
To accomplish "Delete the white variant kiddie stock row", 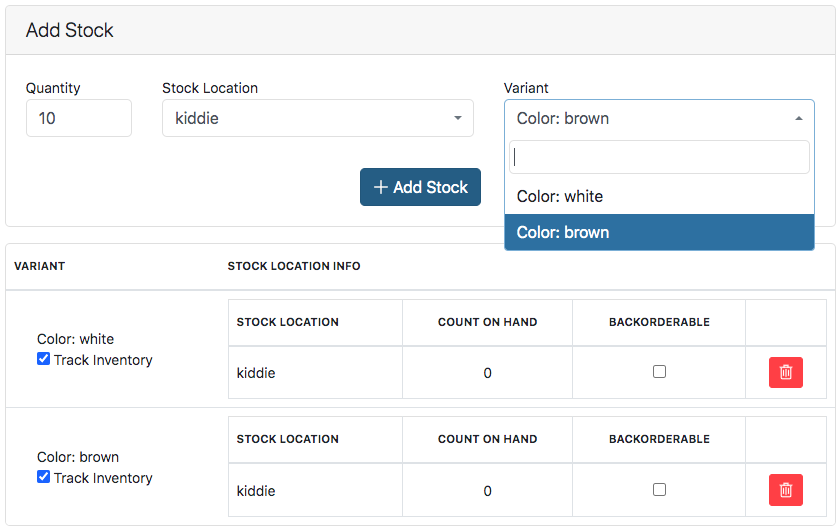I will coord(785,372).
